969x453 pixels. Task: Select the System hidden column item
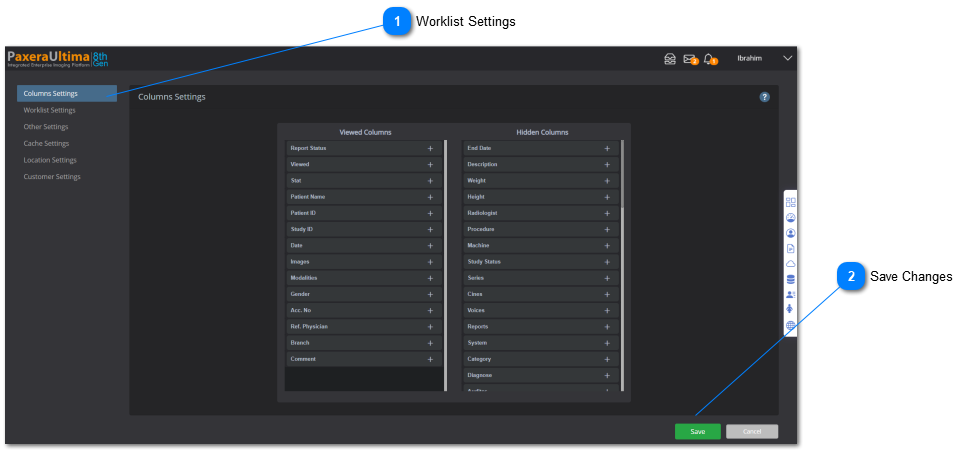541,343
